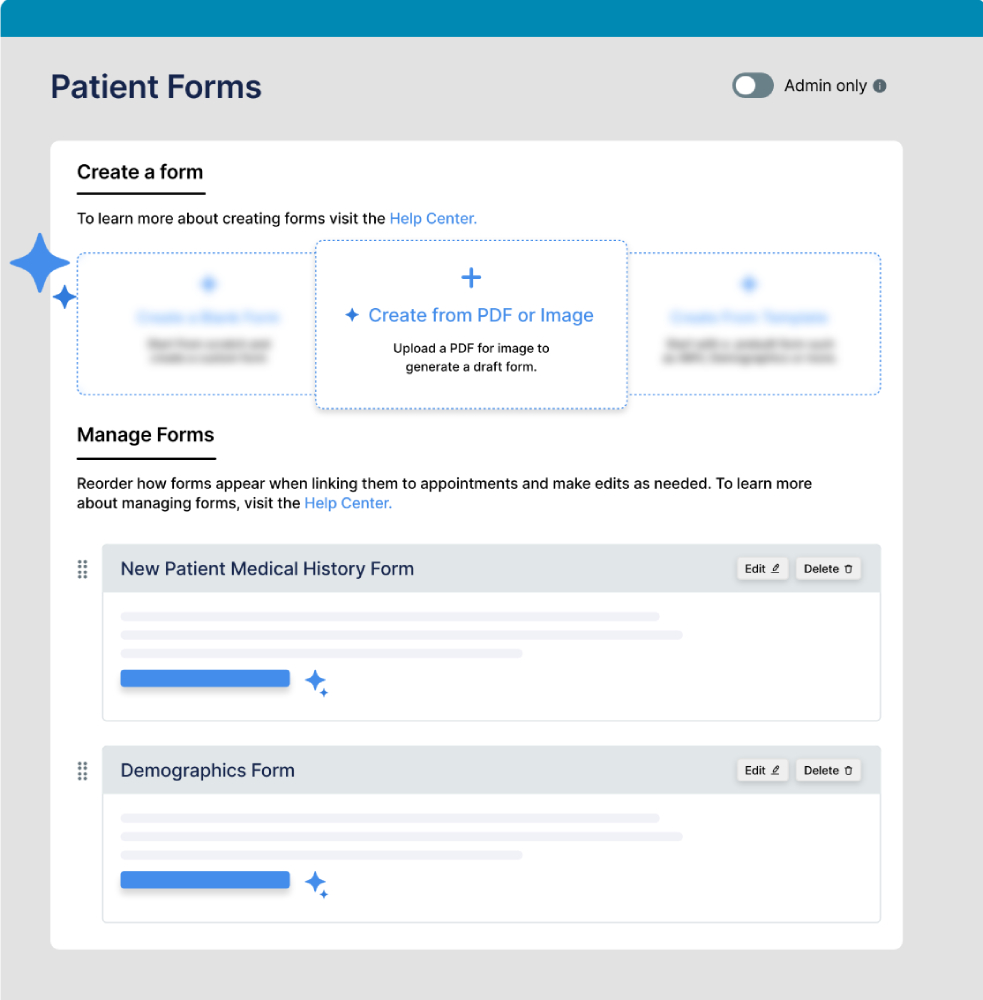983x1000 pixels.
Task: Delete the Demographics Form
Action: coord(828,771)
